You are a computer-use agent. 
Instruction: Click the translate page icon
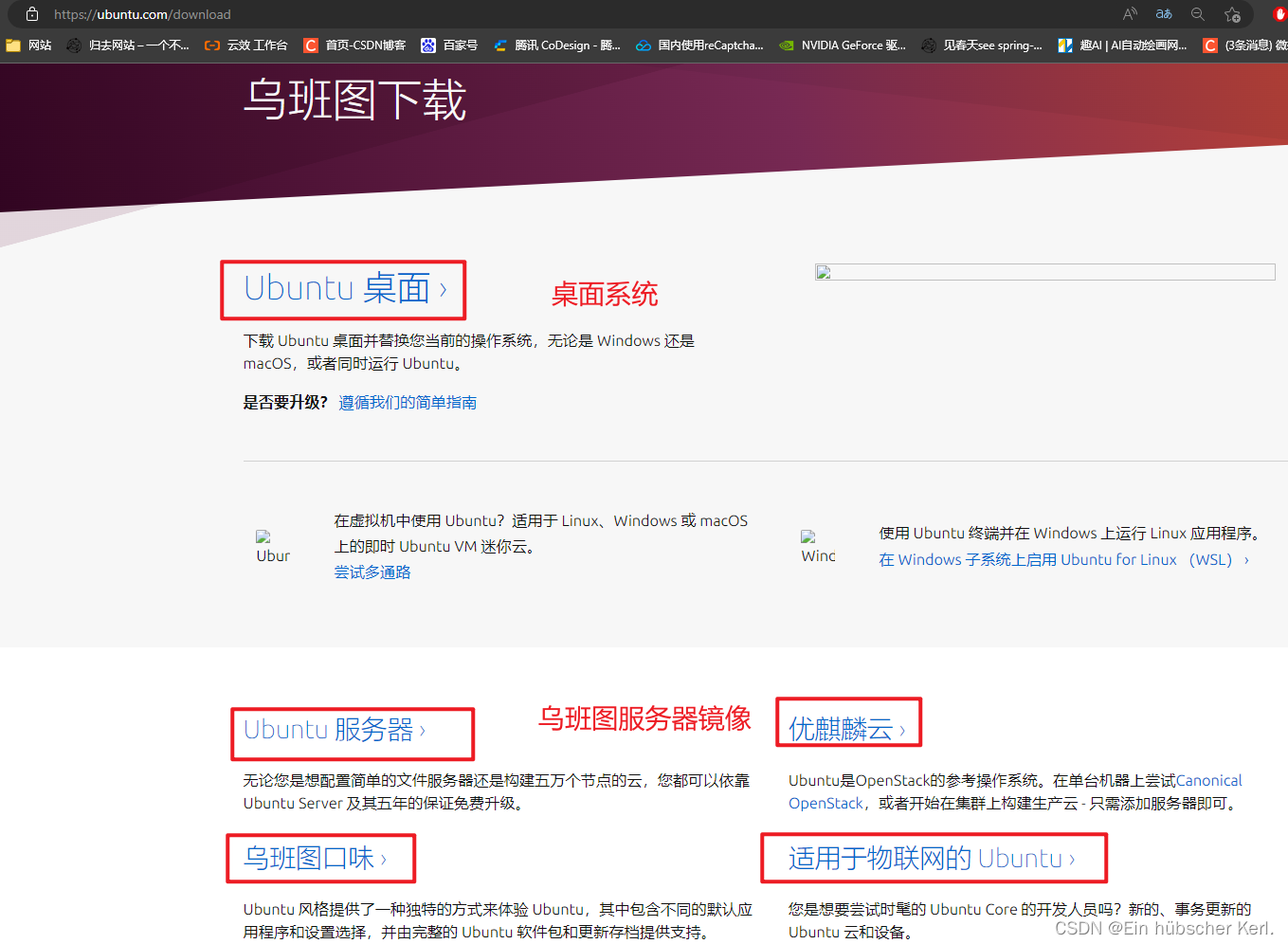tap(1164, 14)
